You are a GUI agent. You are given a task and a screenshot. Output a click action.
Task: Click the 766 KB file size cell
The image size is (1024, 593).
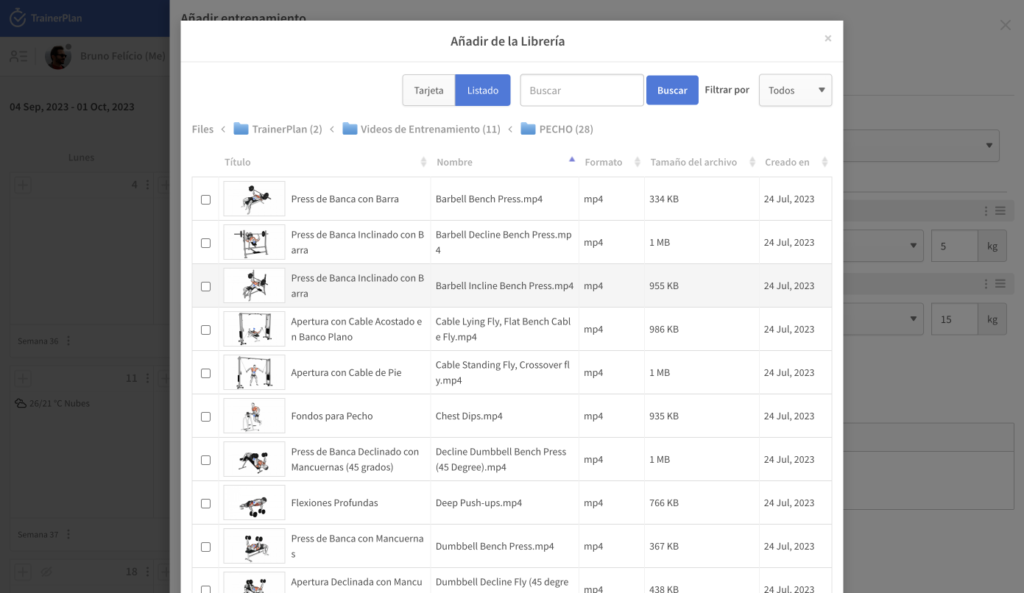[x=664, y=503]
